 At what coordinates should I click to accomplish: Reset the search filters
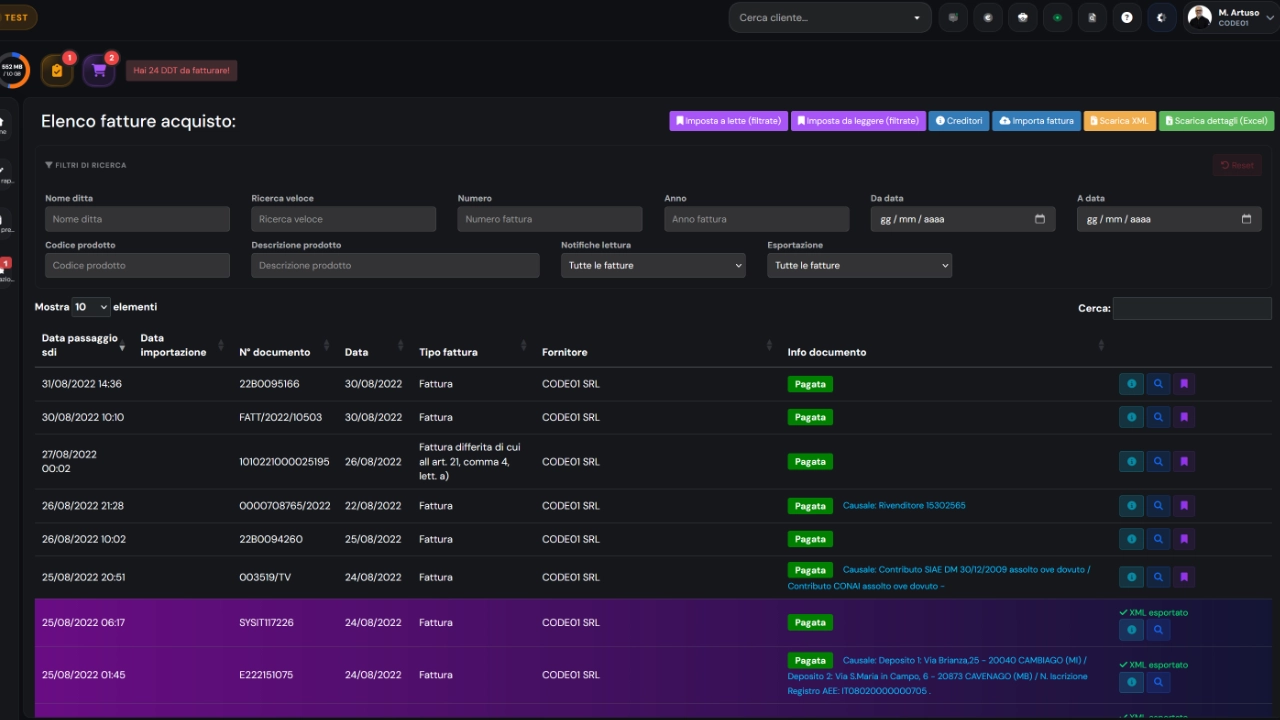pyautogui.click(x=1237, y=165)
